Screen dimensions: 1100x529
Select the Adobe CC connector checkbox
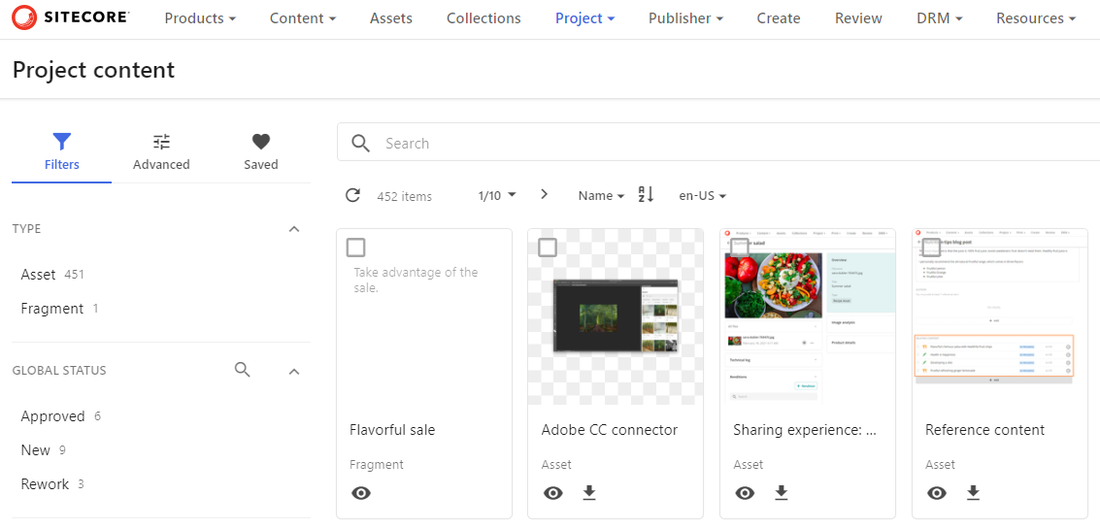pyautogui.click(x=547, y=247)
